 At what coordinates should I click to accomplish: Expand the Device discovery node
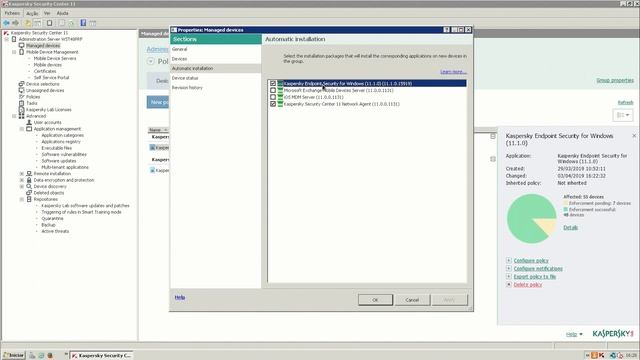point(22,186)
